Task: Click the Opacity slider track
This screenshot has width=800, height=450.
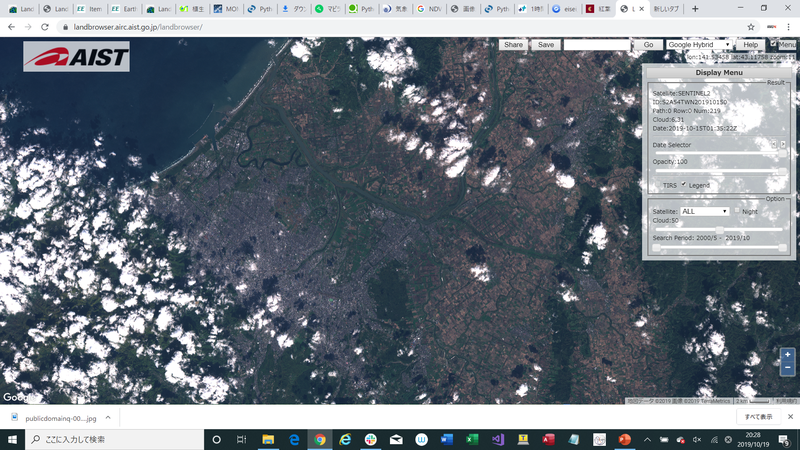Action: point(715,171)
